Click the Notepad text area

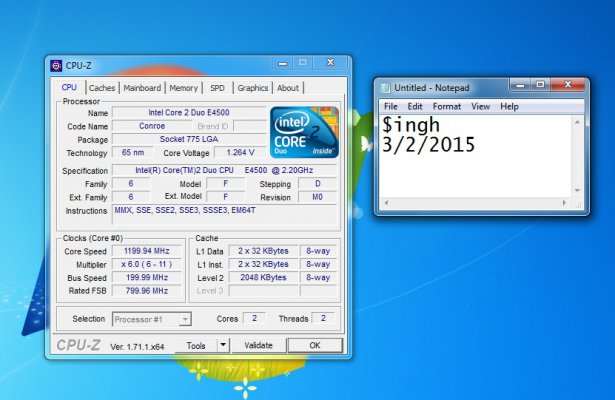(475, 156)
